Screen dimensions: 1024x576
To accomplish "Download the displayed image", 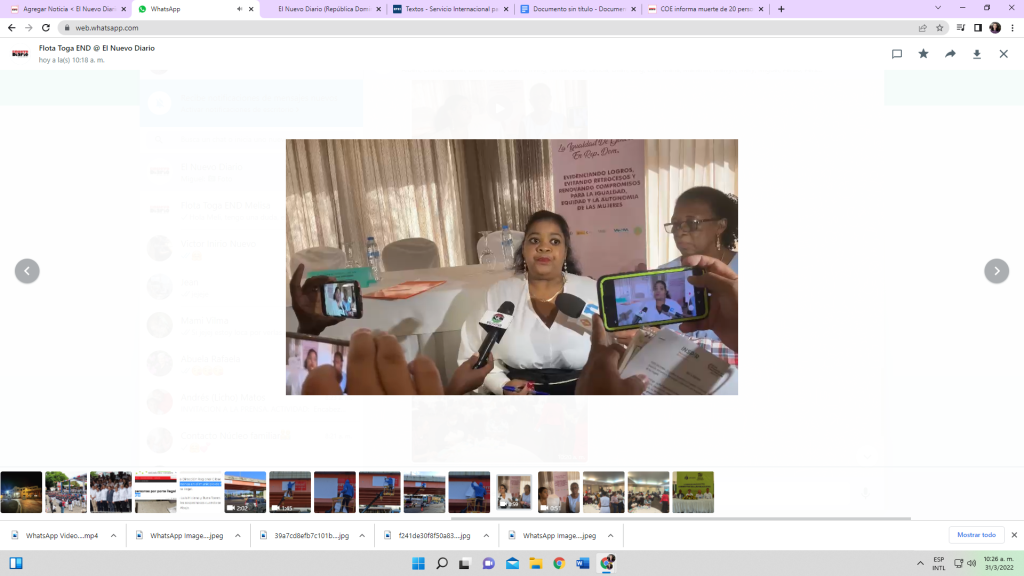I will (x=977, y=54).
